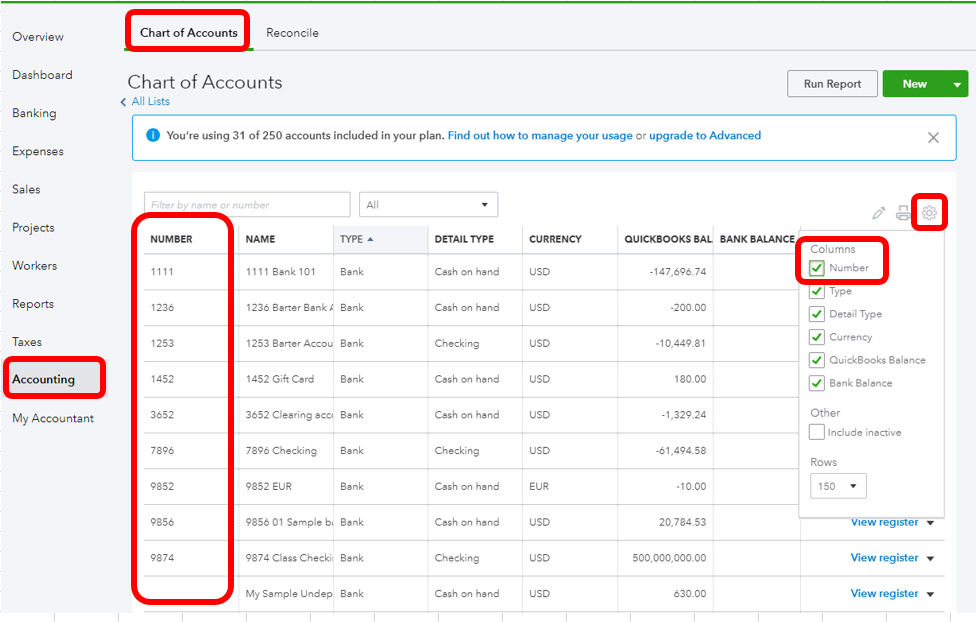
Task: Sort by the CURRENCY column header
Action: click(555, 239)
